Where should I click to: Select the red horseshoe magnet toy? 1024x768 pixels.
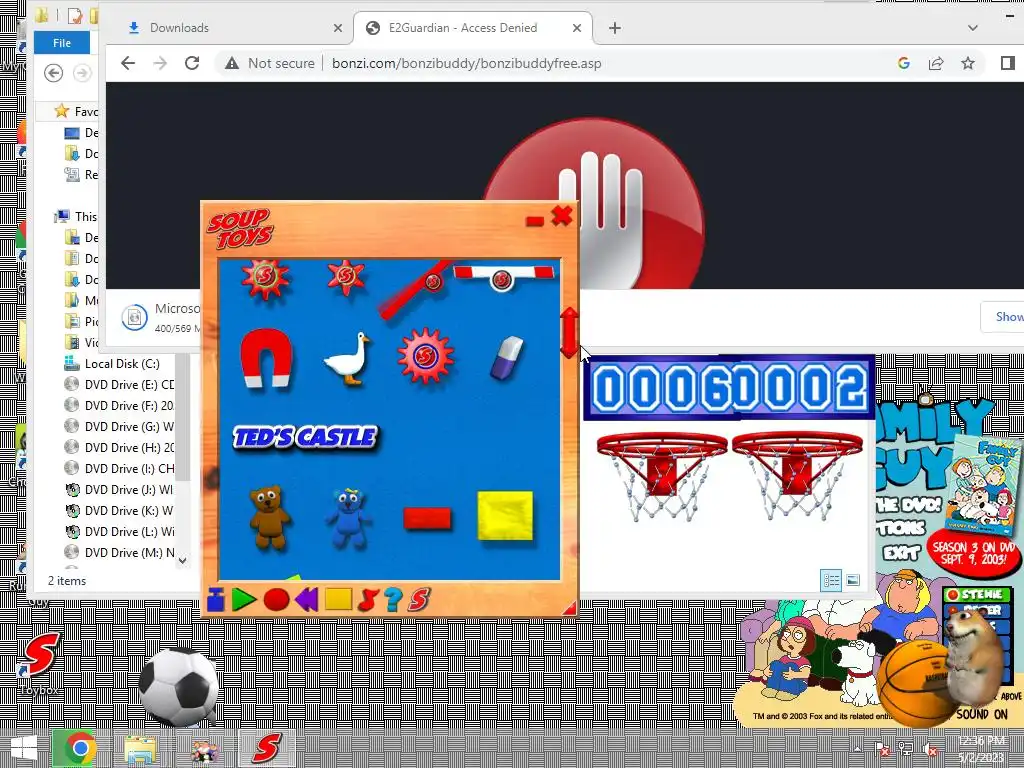[x=265, y=358]
